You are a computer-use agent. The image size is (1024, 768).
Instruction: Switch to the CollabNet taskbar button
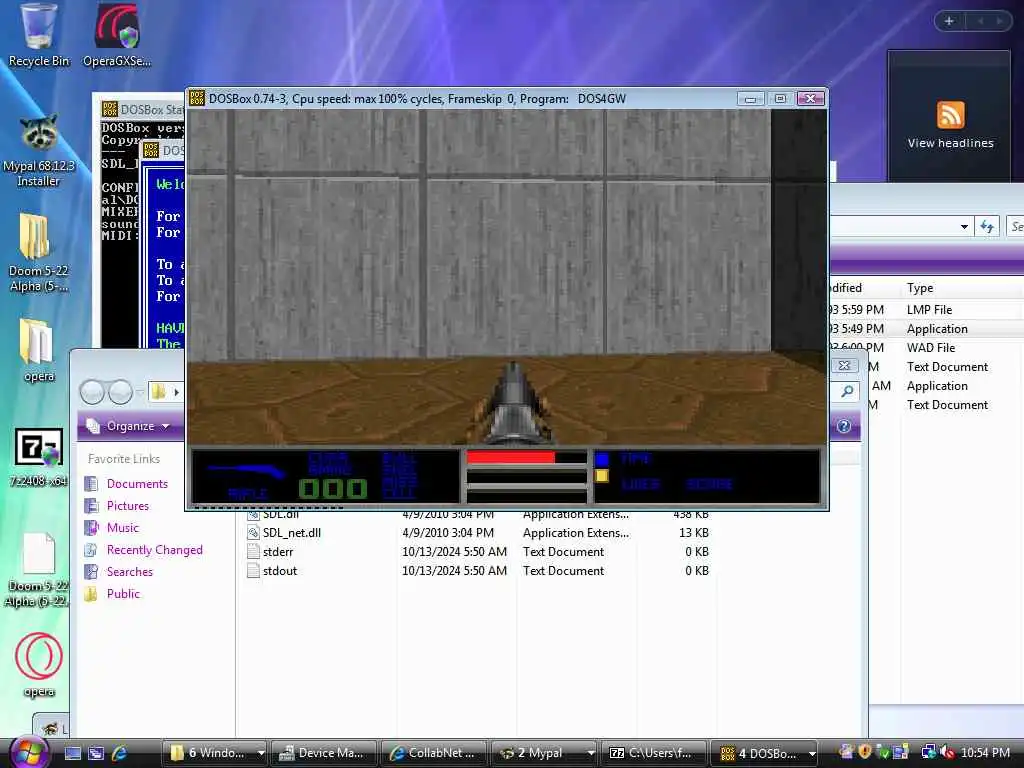pos(434,753)
